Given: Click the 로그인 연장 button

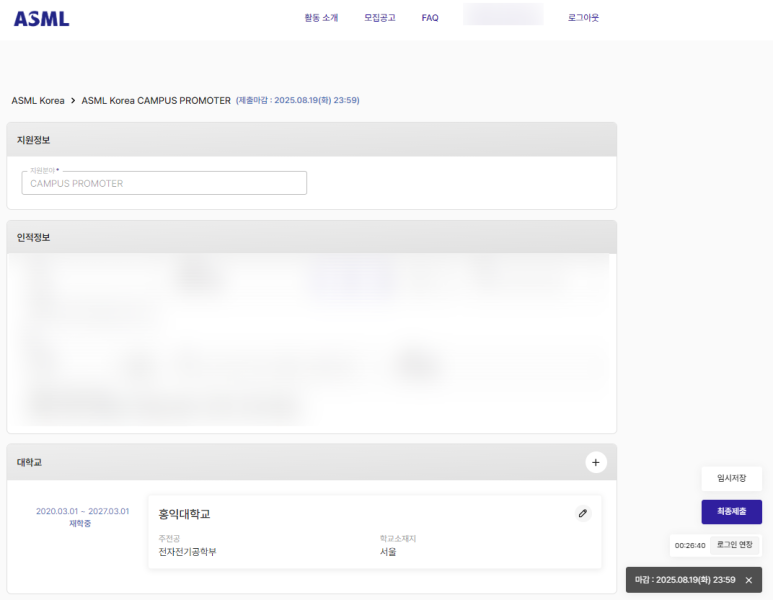Looking at the screenshot, I should pos(735,545).
